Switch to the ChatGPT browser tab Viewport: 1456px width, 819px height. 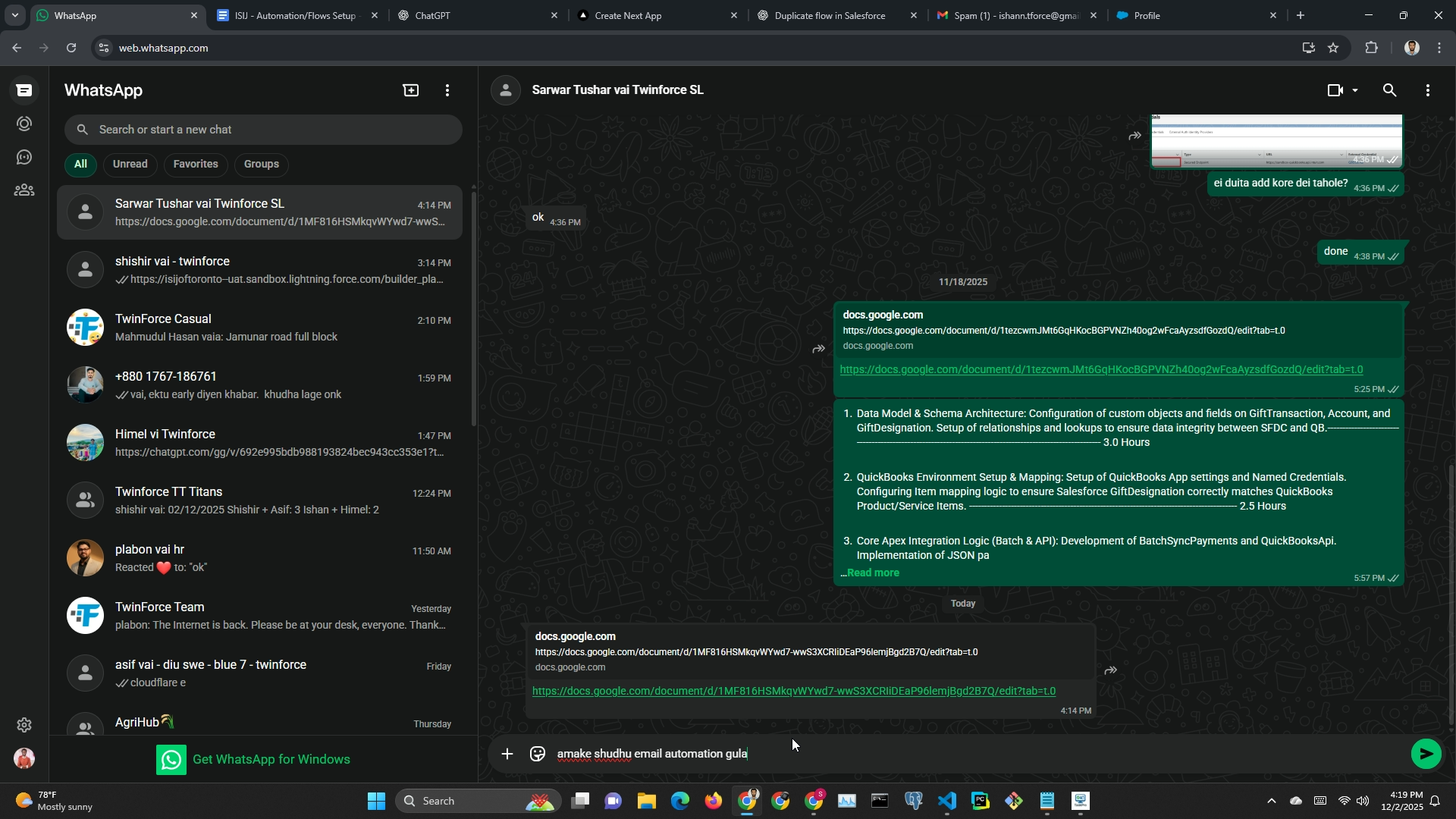(433, 15)
